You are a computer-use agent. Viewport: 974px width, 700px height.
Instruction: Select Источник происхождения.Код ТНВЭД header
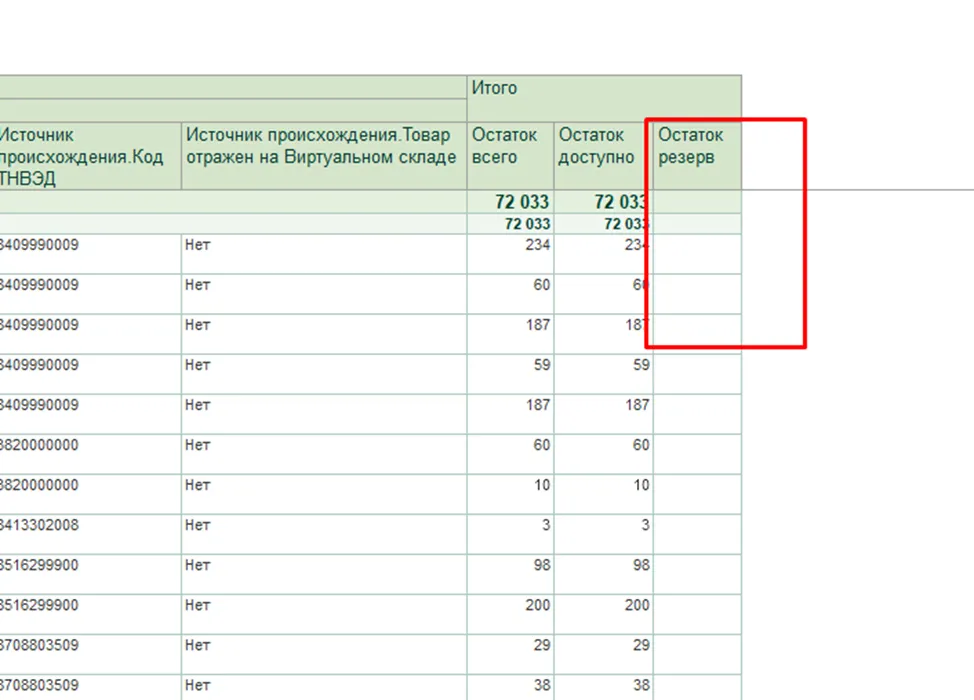coord(90,156)
